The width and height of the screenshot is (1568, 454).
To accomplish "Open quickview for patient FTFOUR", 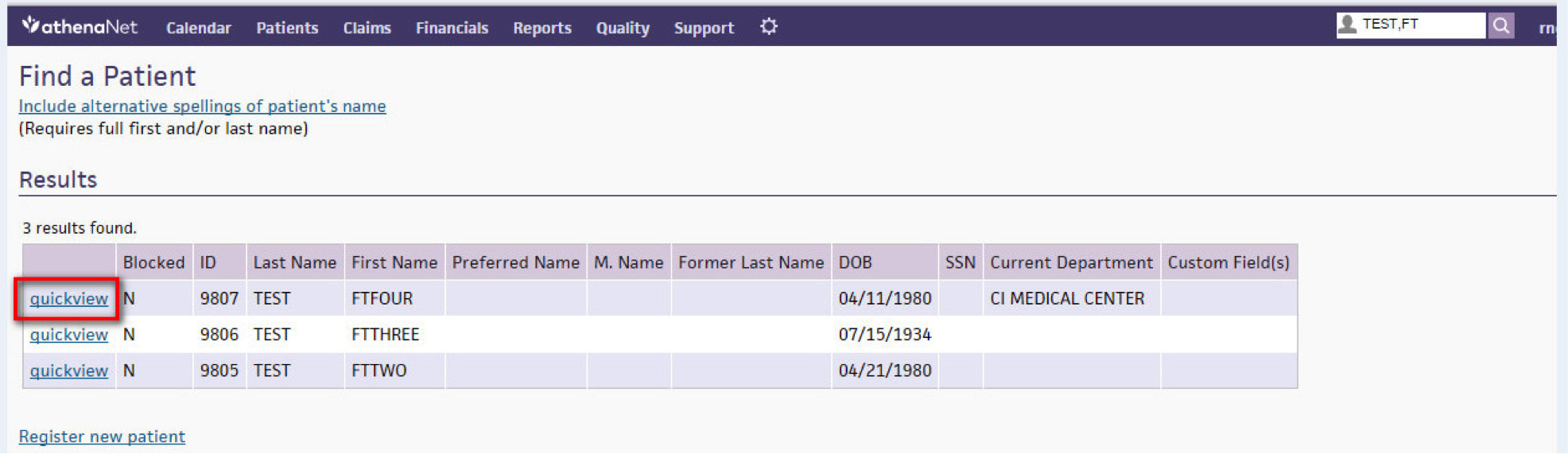I will point(68,299).
